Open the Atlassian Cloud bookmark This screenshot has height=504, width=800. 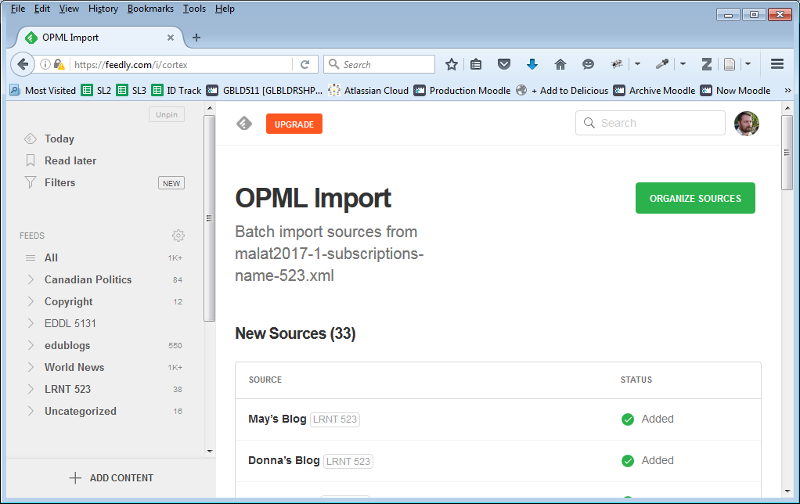click(368, 90)
